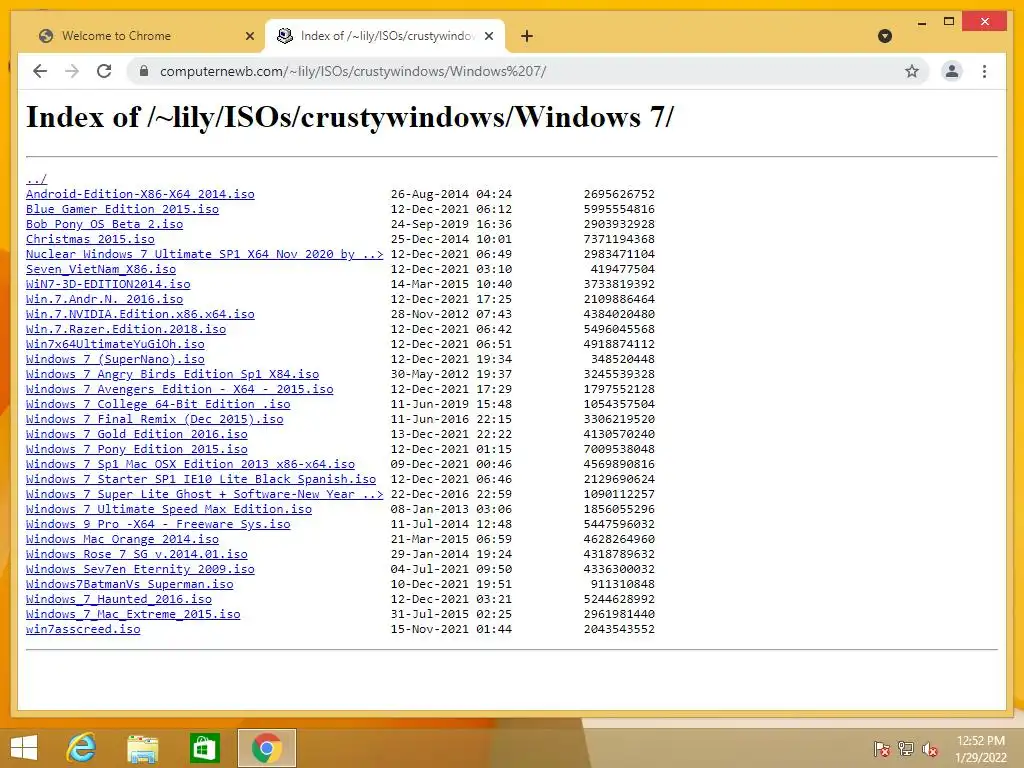Download Win.7.Andr.N._2016.iso

(104, 299)
